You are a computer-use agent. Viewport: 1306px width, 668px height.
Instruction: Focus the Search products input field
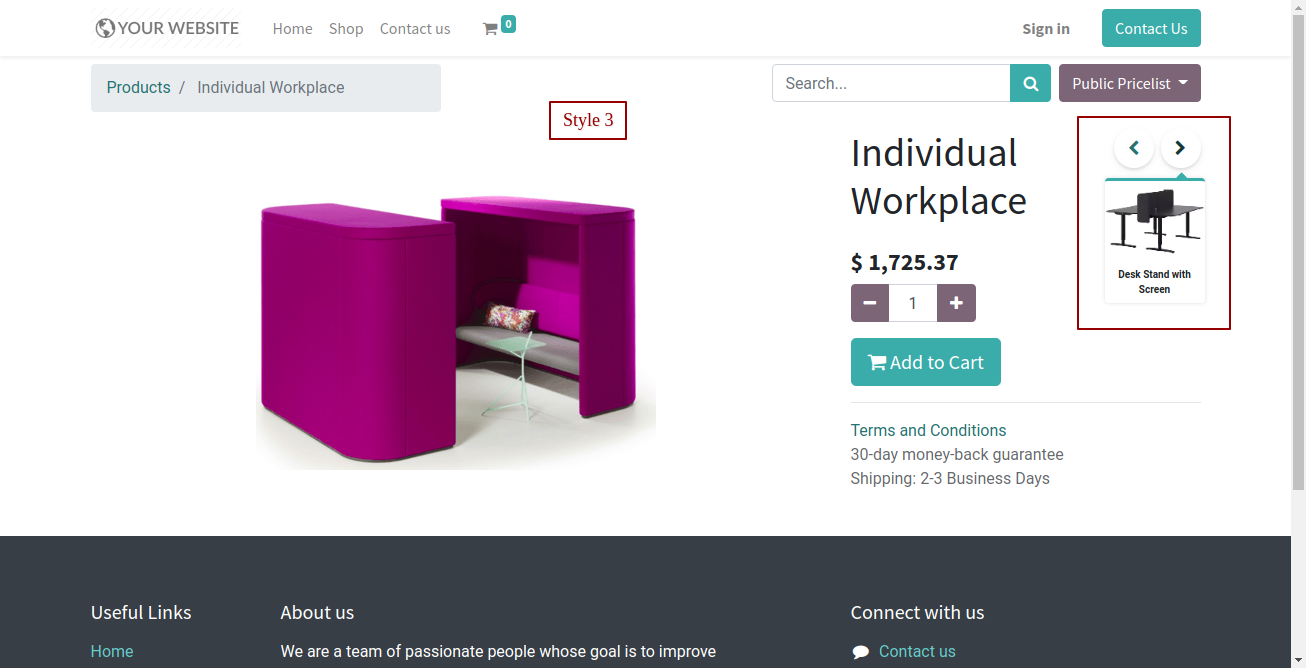coord(891,83)
